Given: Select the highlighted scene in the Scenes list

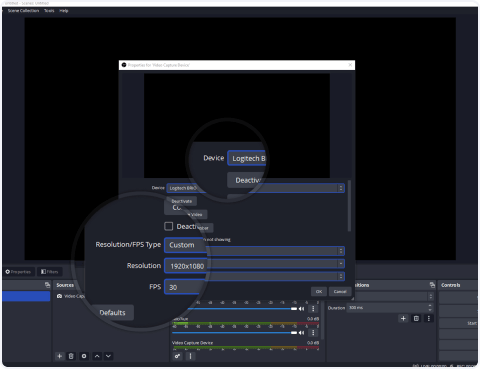Looking at the screenshot, I should [26, 296].
